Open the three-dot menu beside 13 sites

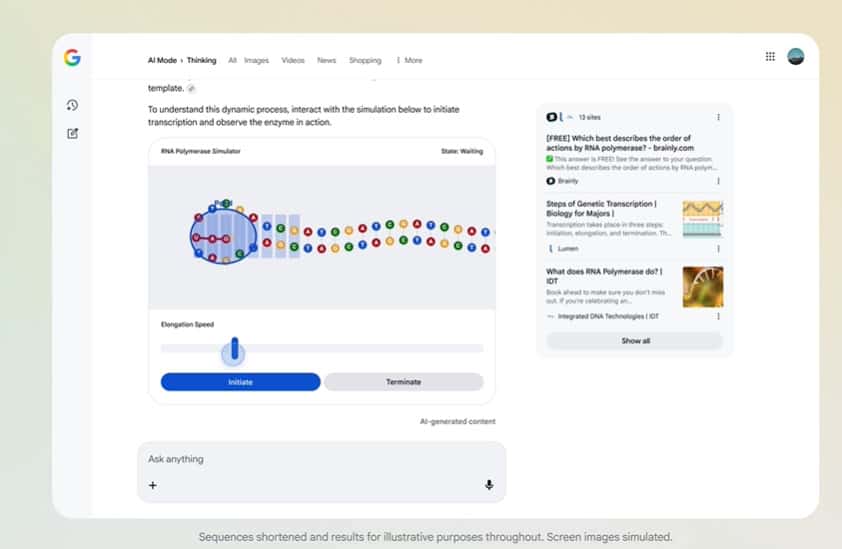click(718, 117)
